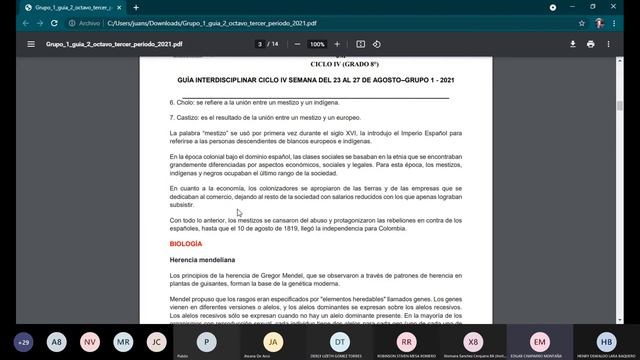Select participant tile JA
The height and width of the screenshot is (360, 640).
273,342
